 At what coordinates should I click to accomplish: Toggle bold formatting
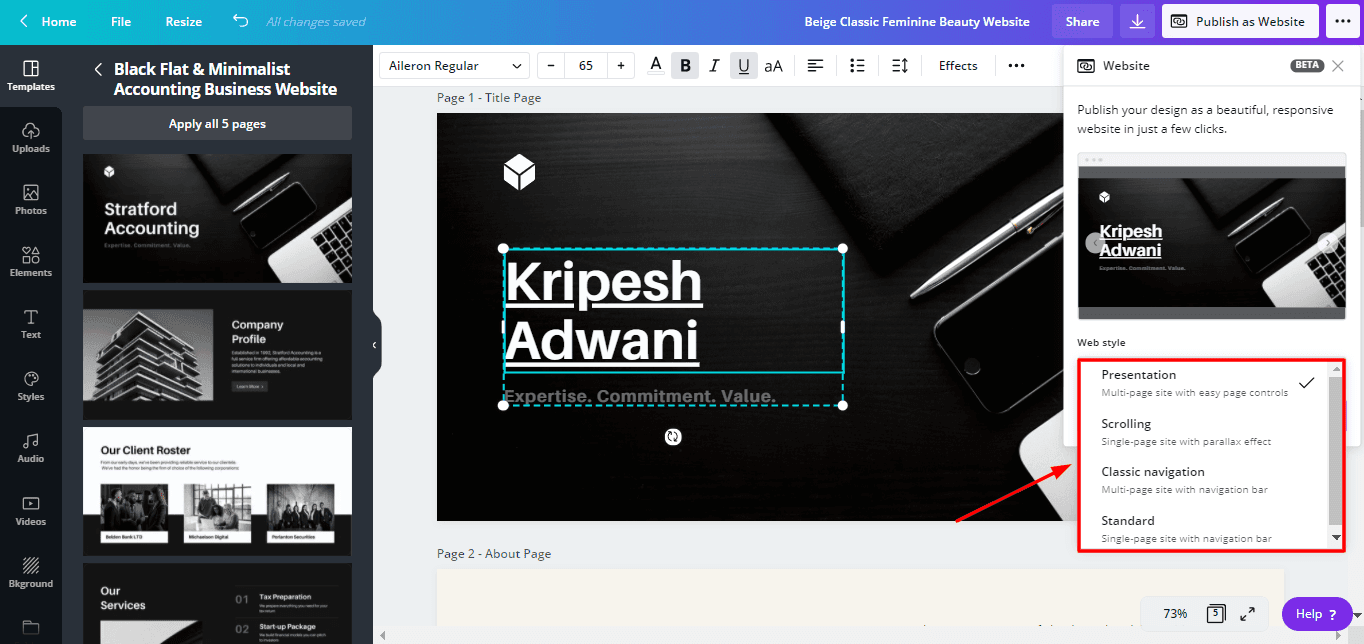pyautogui.click(x=685, y=66)
